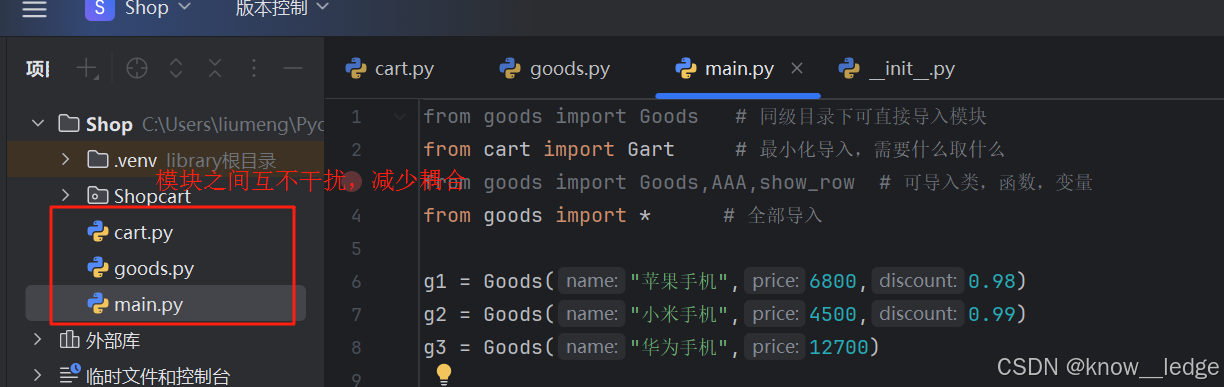Open the 版本控制 dropdown menu
Image resolution: width=1224 pixels, height=387 pixels.
point(281,8)
